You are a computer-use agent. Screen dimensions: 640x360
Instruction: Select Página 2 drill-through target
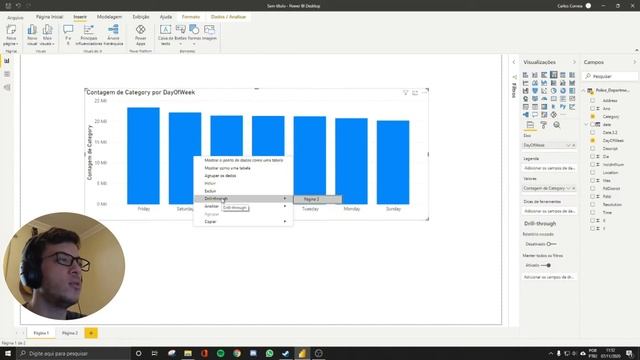pos(317,199)
